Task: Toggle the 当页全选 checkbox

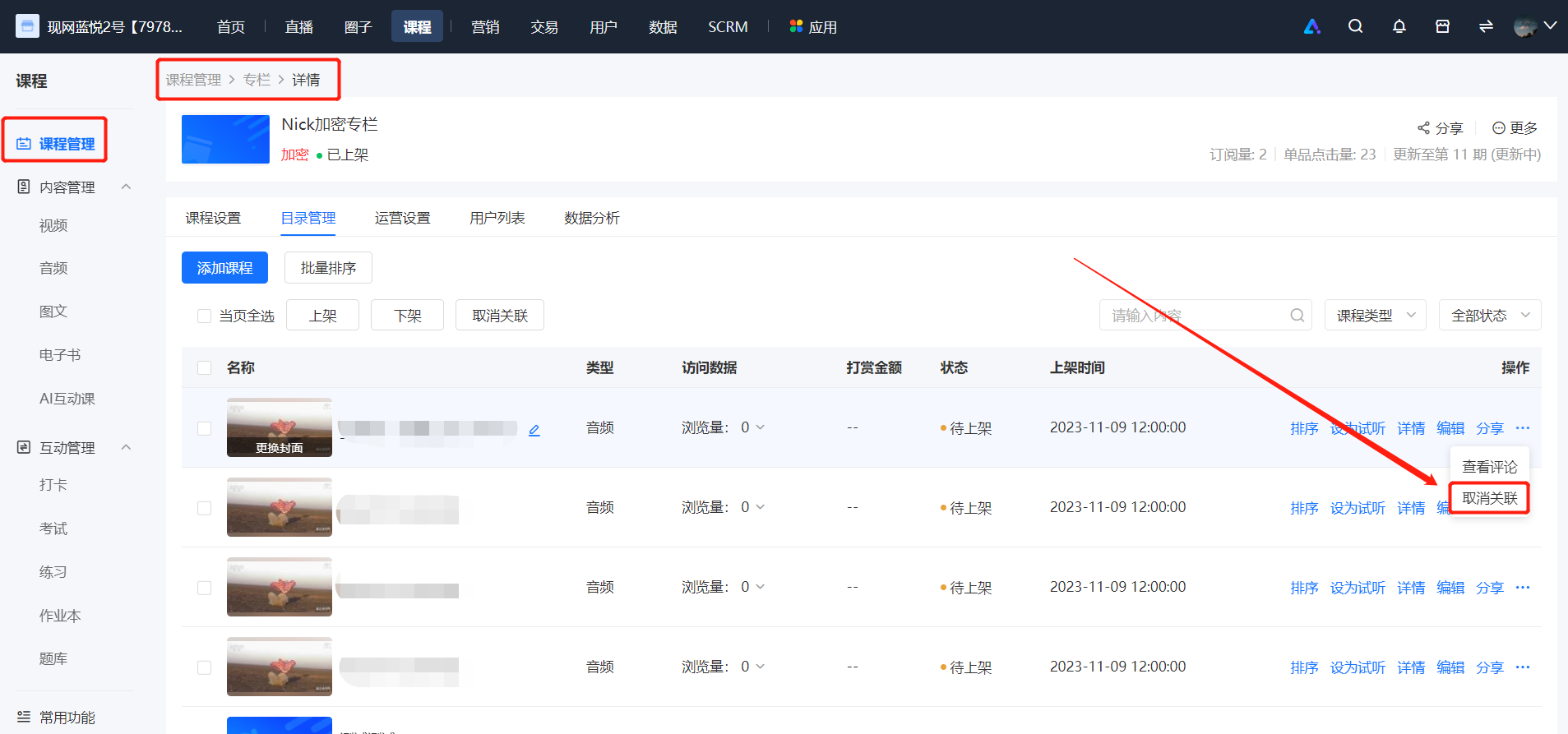Action: coord(204,316)
